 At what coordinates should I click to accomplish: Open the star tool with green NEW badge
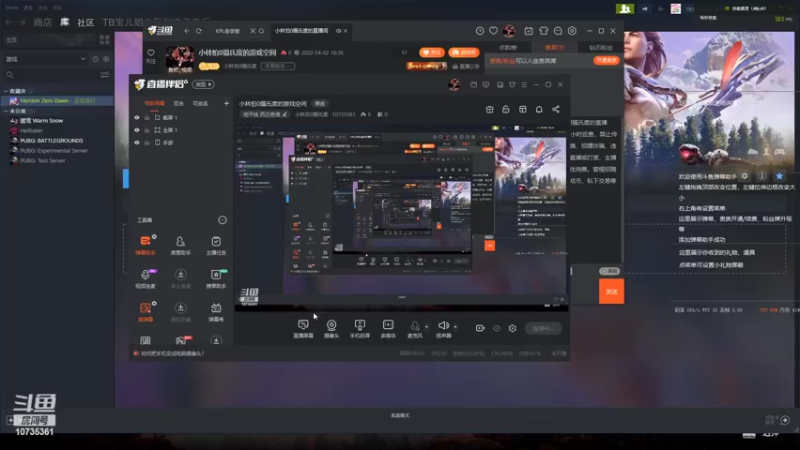pyautogui.click(x=216, y=279)
